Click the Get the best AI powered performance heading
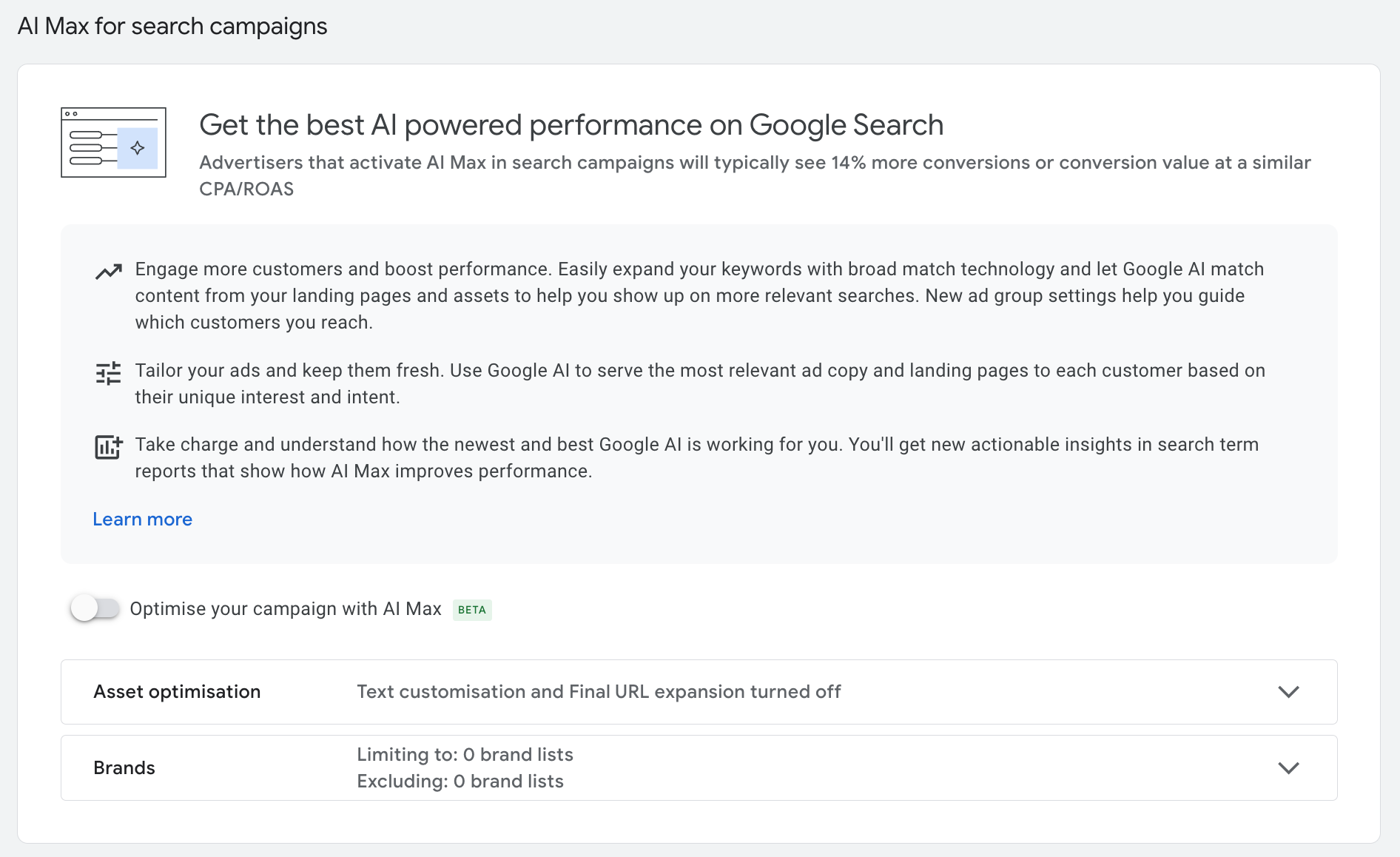Image resolution: width=1400 pixels, height=857 pixels. coord(571,125)
